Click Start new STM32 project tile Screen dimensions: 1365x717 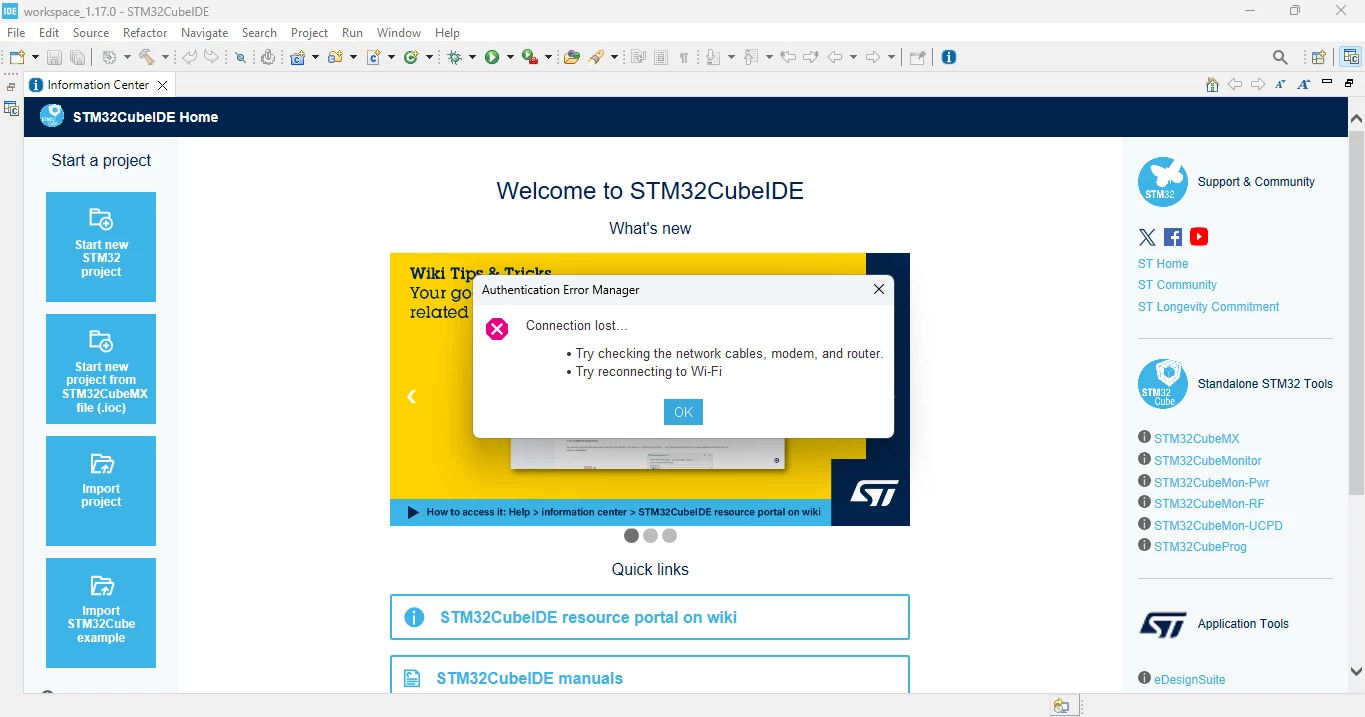101,247
